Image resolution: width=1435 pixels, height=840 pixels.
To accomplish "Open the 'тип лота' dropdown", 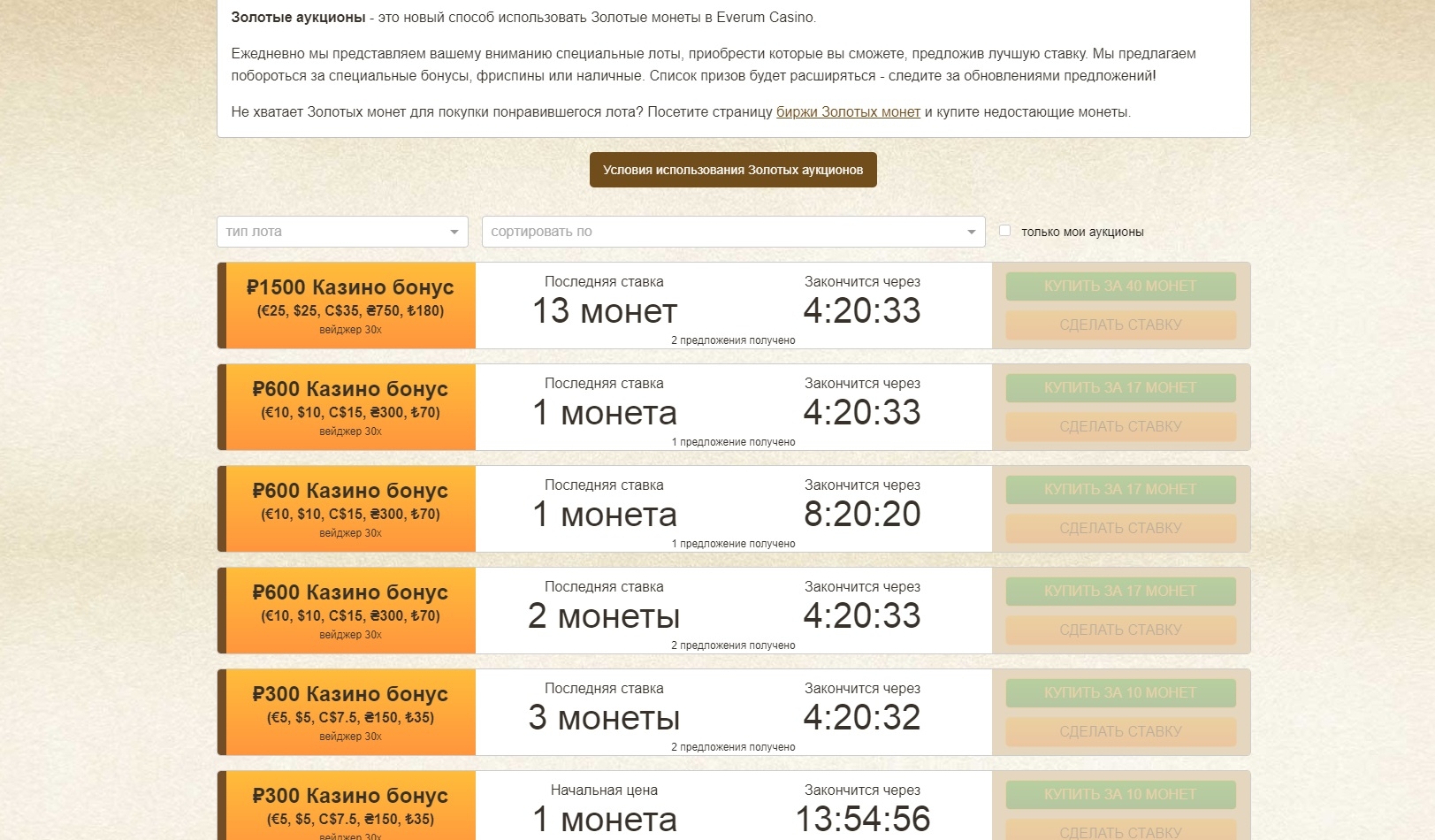I will point(342,232).
